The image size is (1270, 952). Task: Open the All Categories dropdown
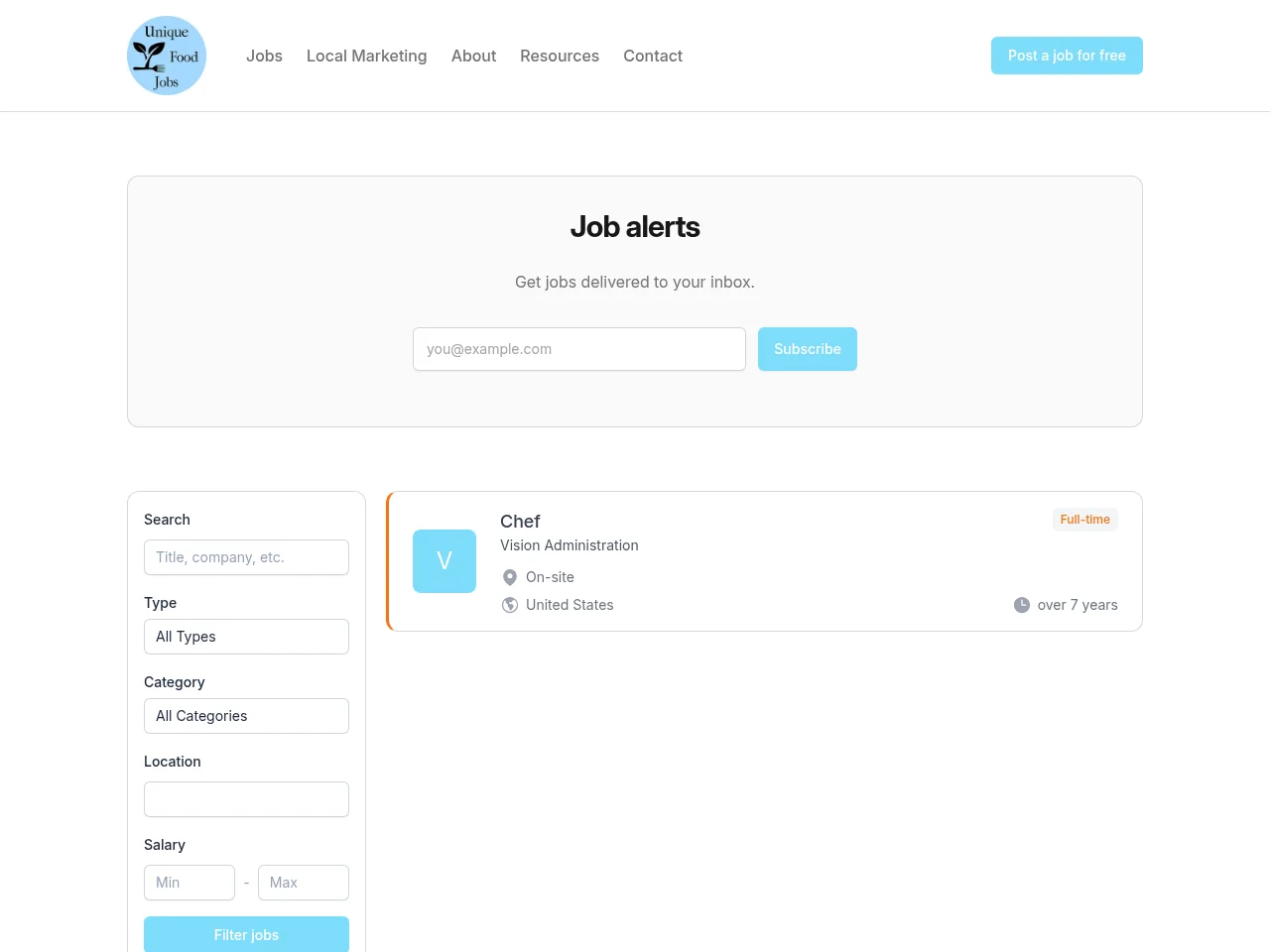coord(246,716)
